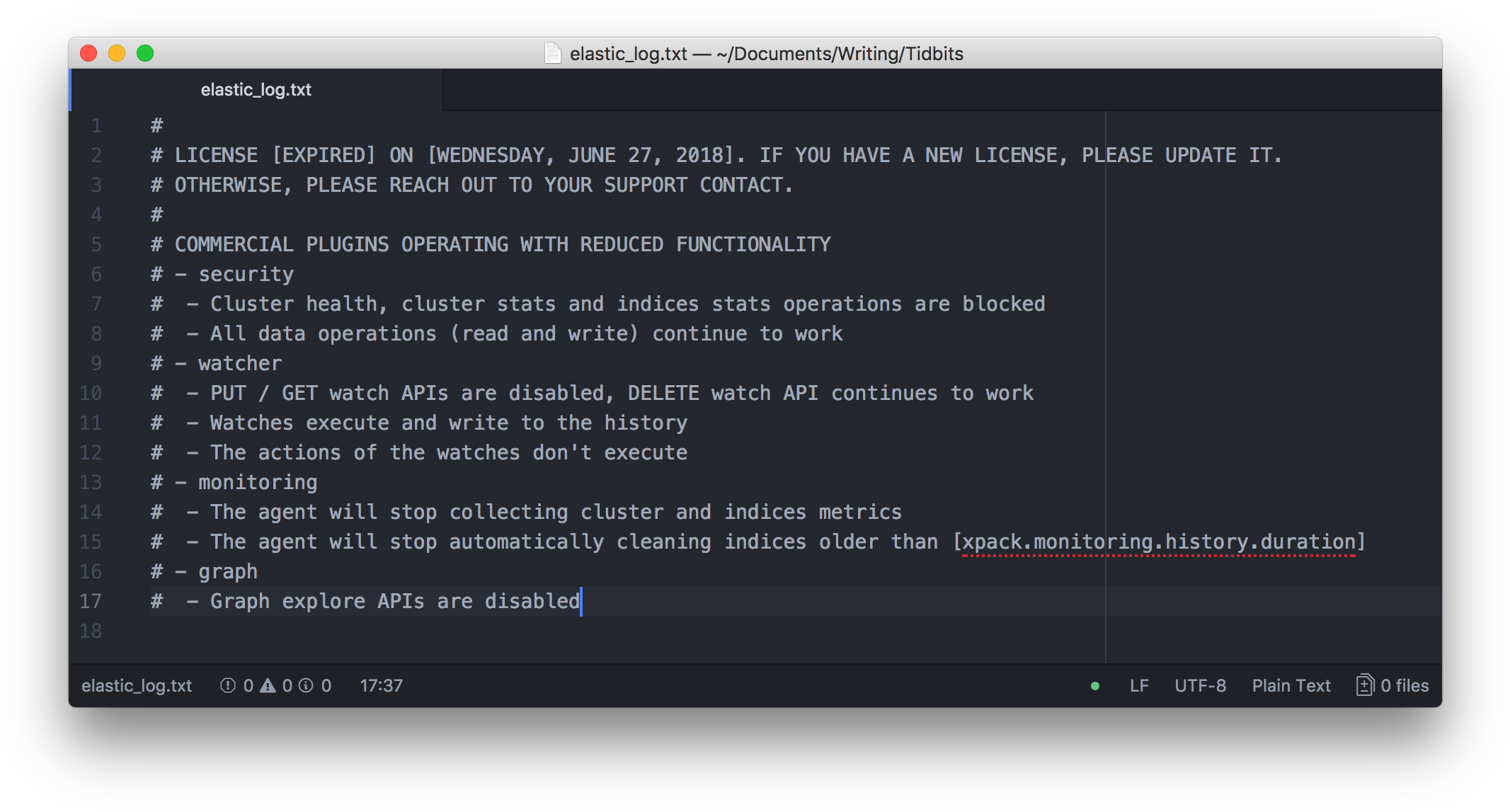Click the green fullscreen window button
The width and height of the screenshot is (1510, 812).
pos(145,53)
